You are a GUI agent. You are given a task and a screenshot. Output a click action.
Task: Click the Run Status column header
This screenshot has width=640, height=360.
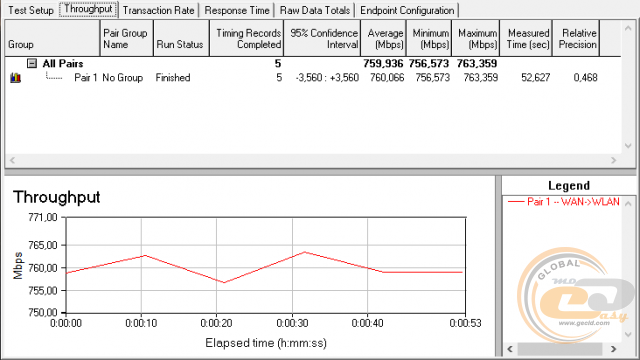181,38
